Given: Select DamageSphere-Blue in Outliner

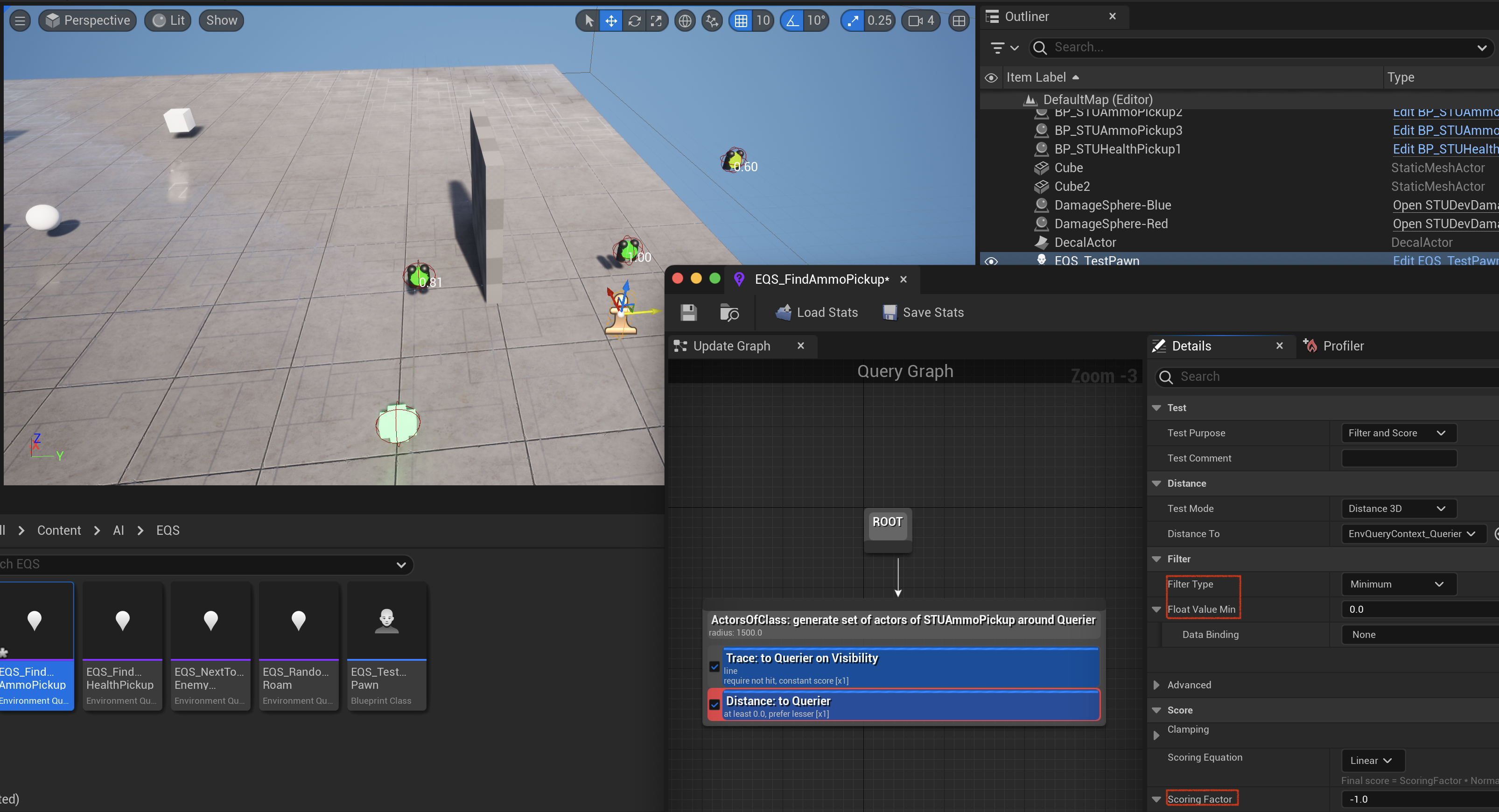Looking at the screenshot, I should pyautogui.click(x=1112, y=205).
